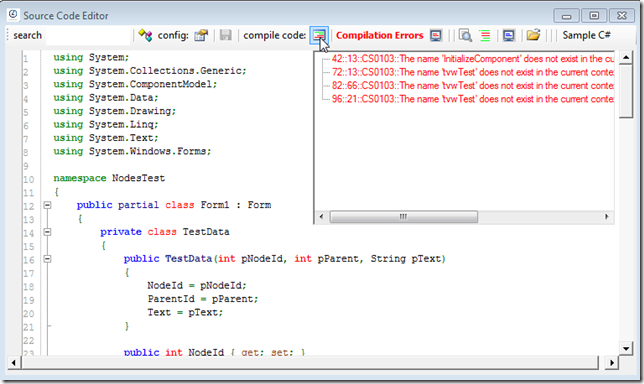Image resolution: width=644 pixels, height=384 pixels.
Task: Select the tvwTest error at 96::21
Action: 473,99
